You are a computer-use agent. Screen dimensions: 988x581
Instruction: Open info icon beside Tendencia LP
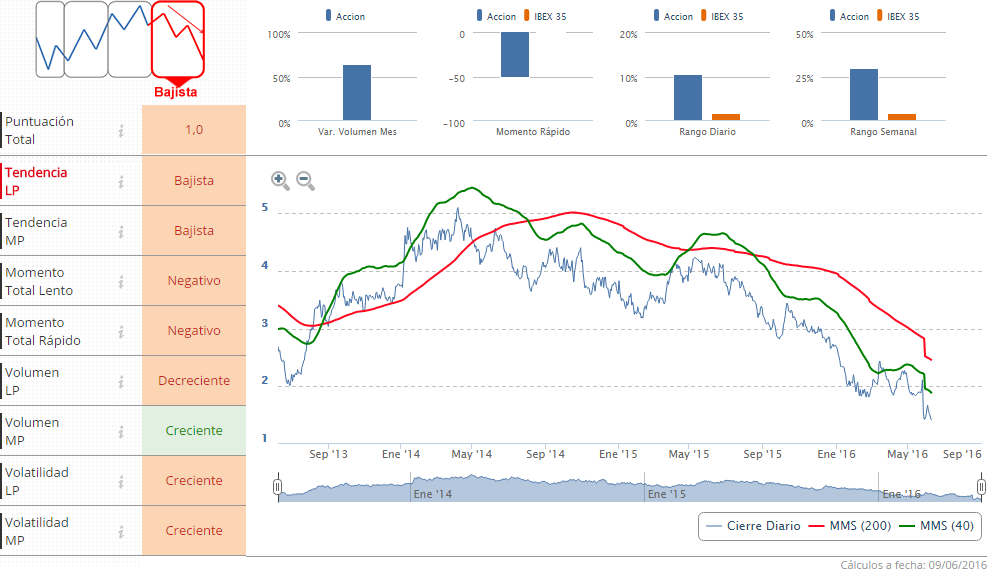coord(121,181)
